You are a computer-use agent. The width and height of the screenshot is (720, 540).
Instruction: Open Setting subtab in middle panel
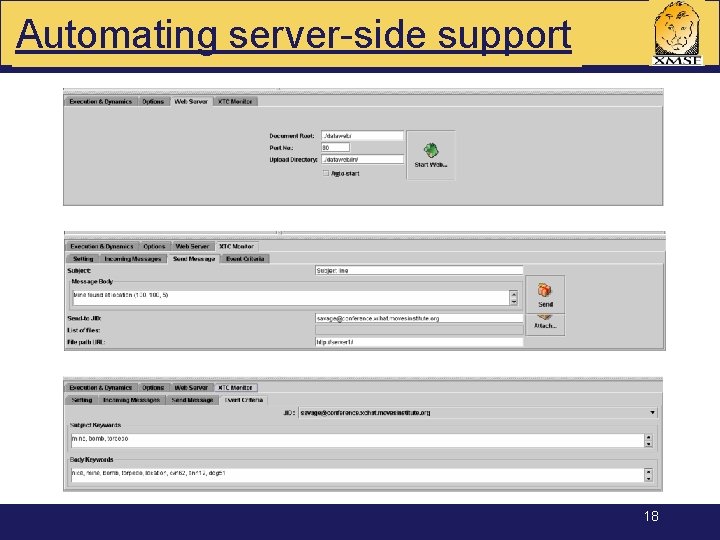(83, 259)
